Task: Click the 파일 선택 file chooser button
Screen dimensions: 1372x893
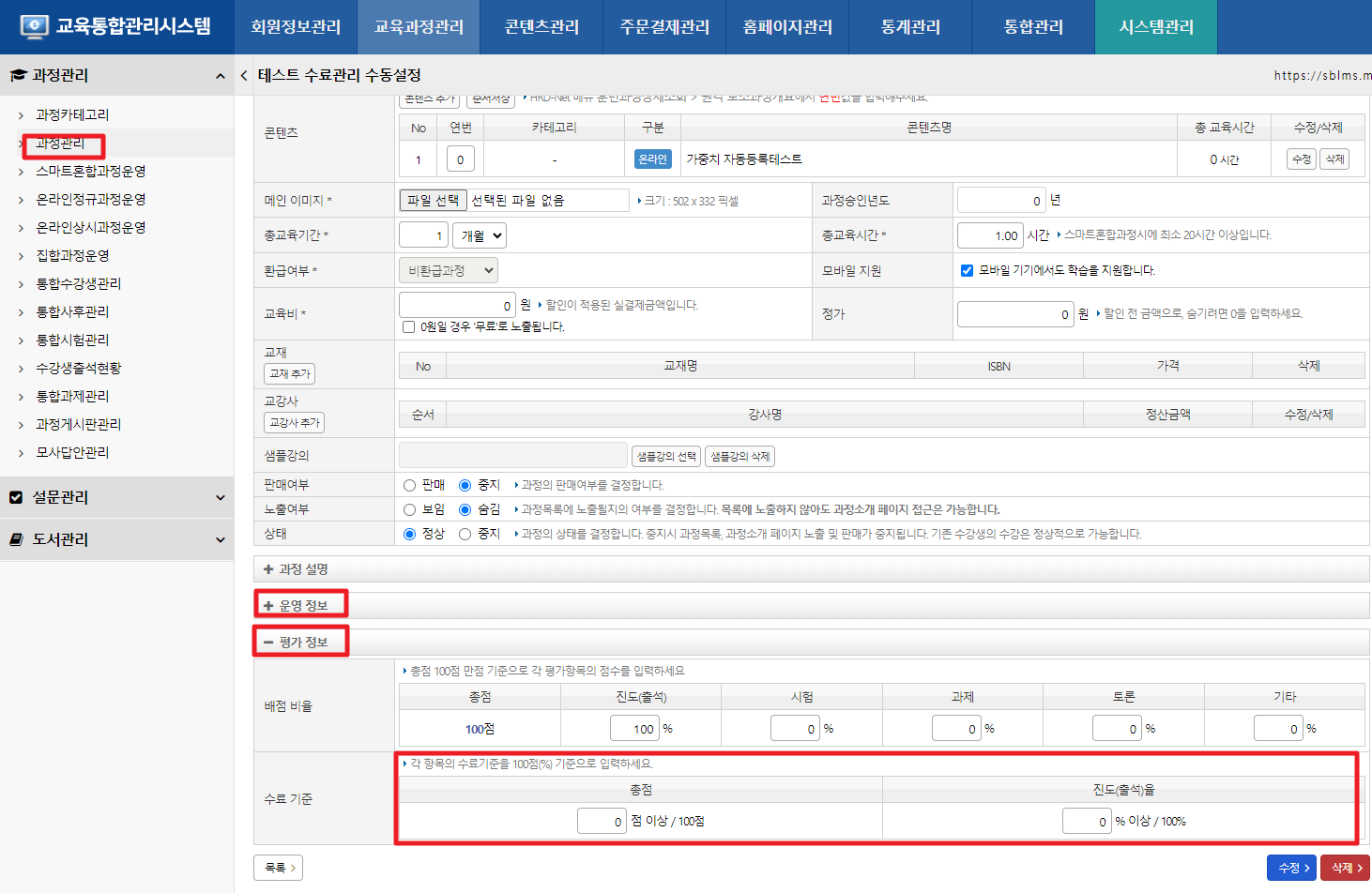Action: [x=433, y=200]
